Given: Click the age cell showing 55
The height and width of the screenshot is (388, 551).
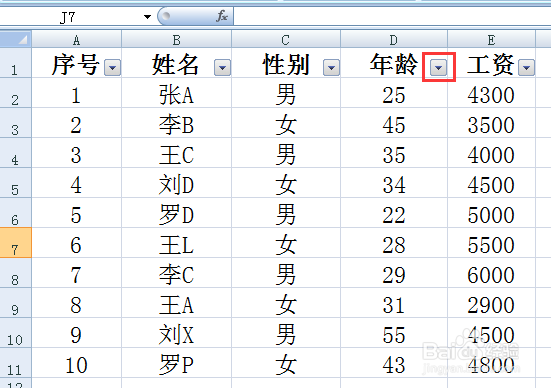Looking at the screenshot, I should click(x=394, y=333).
